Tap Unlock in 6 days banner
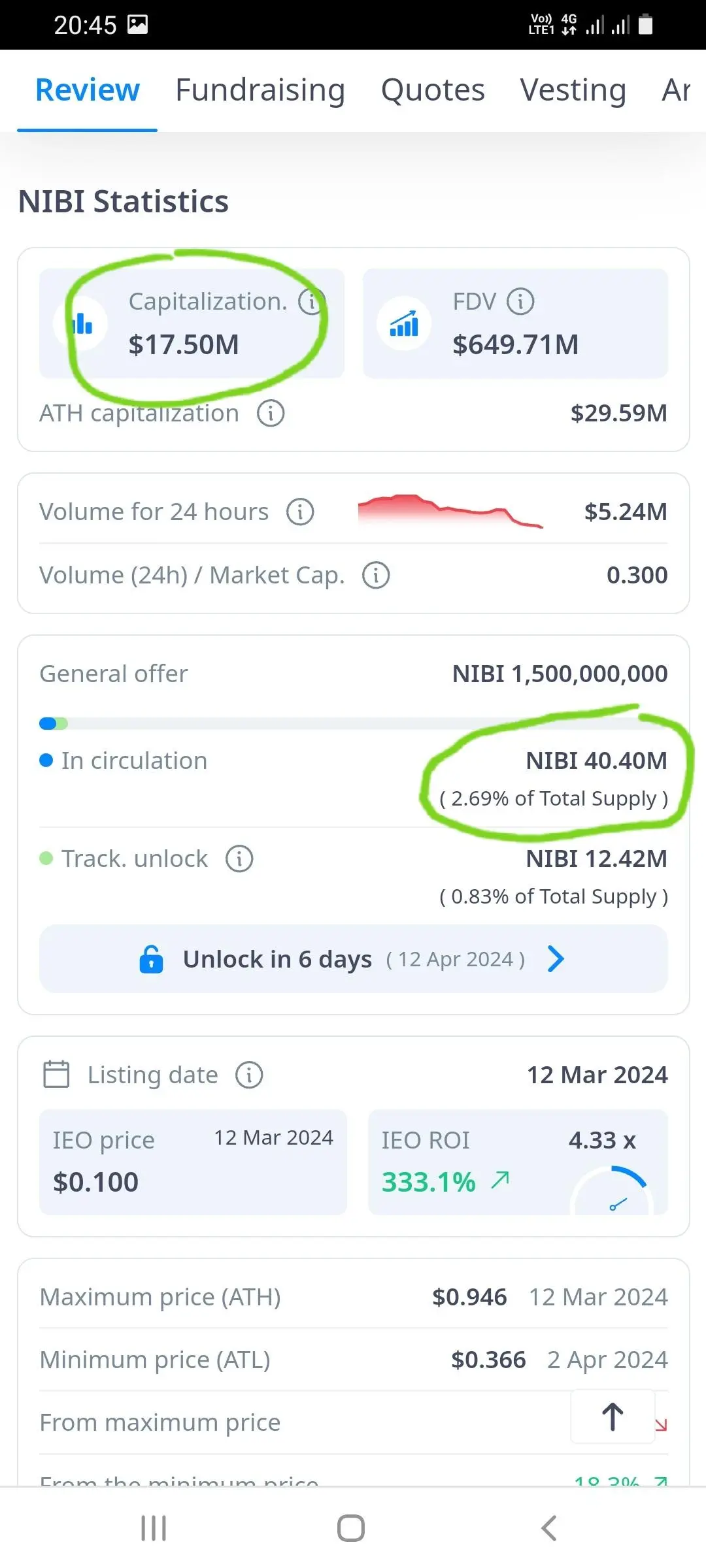This screenshot has width=706, height=1568. 353,959
